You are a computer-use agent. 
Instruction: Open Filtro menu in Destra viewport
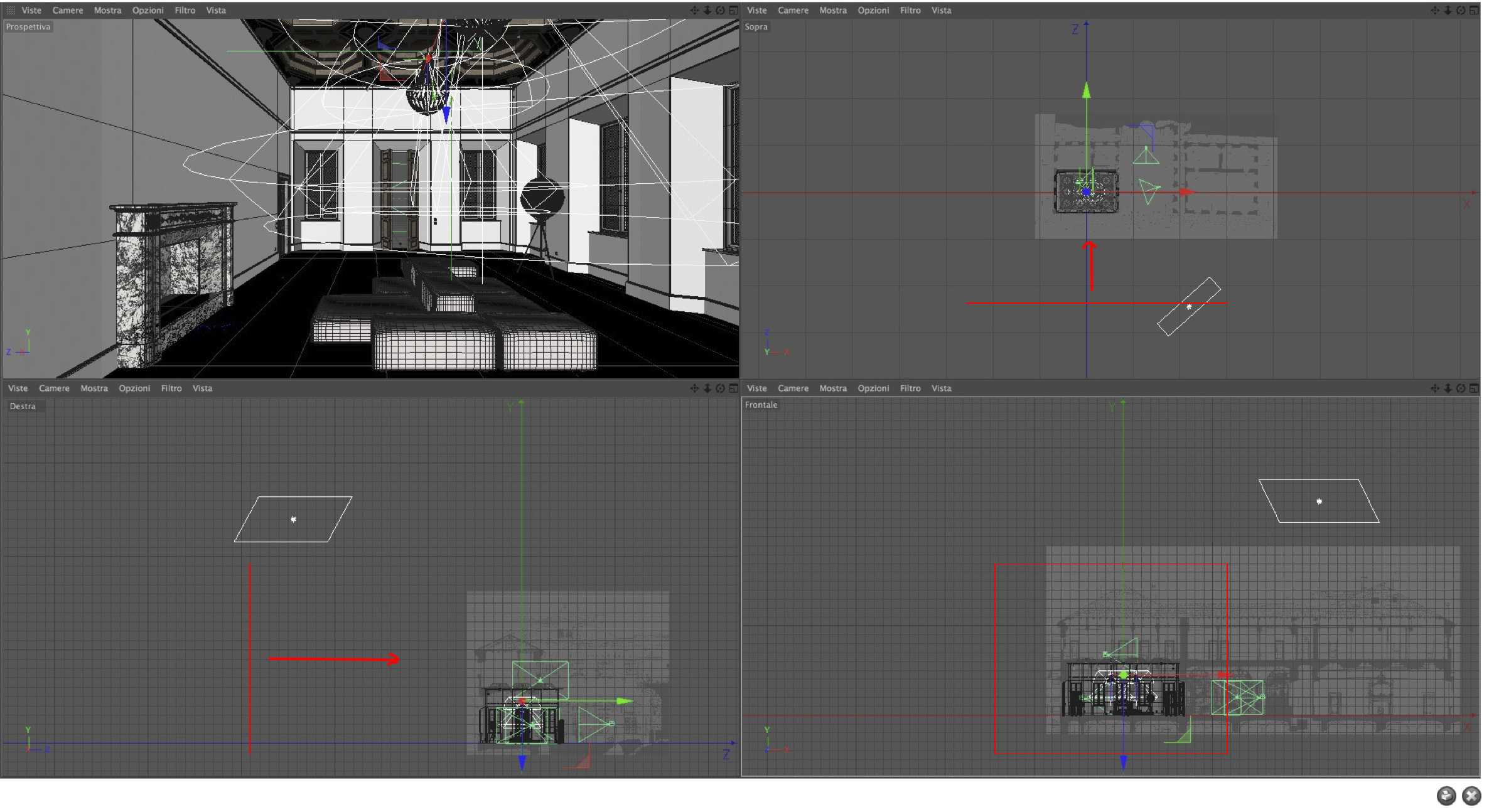(171, 388)
